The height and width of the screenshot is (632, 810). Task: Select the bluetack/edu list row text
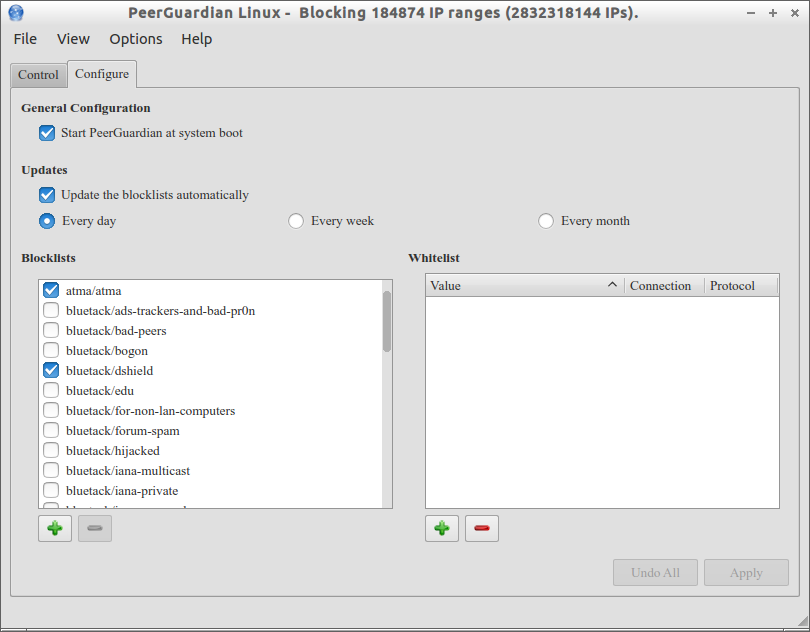point(100,391)
